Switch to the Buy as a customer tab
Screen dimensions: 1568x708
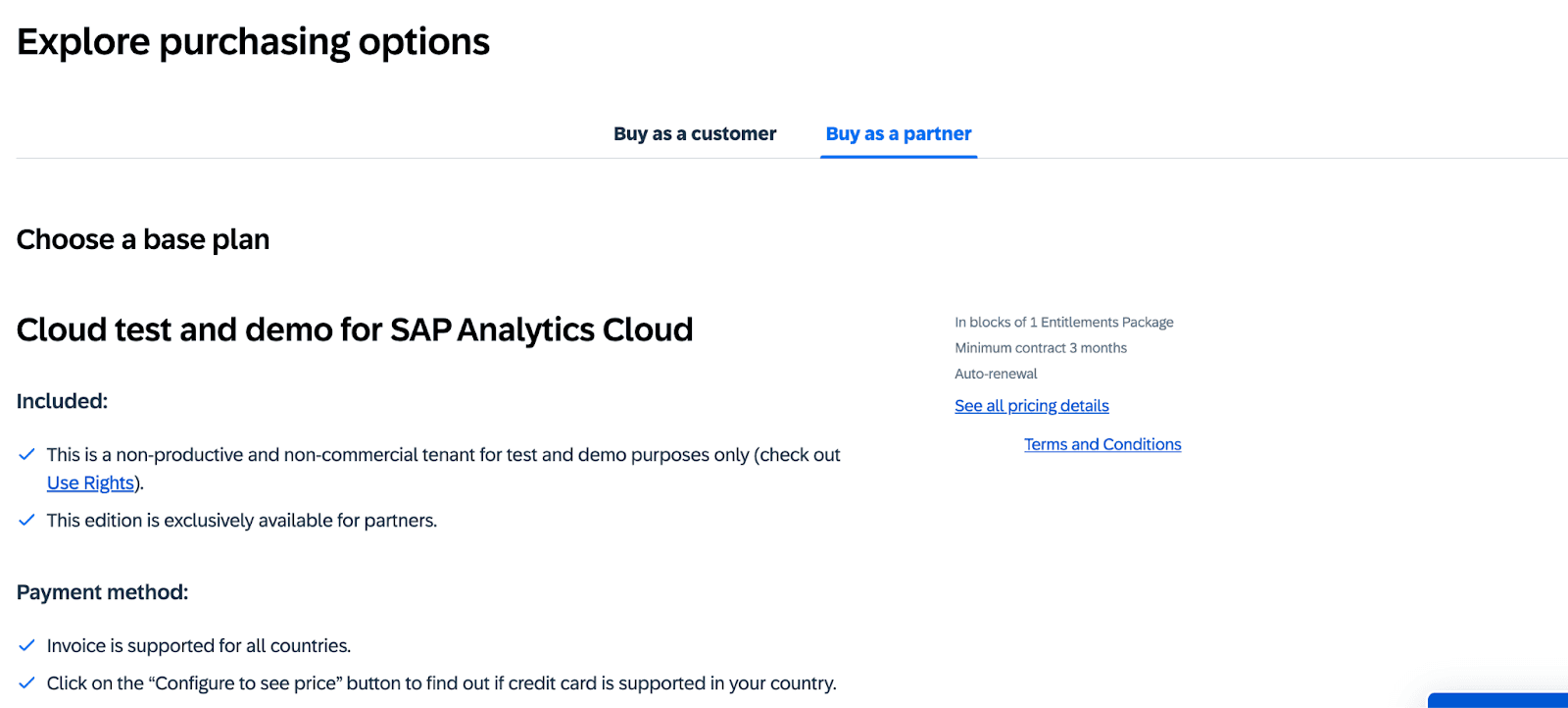click(x=695, y=133)
